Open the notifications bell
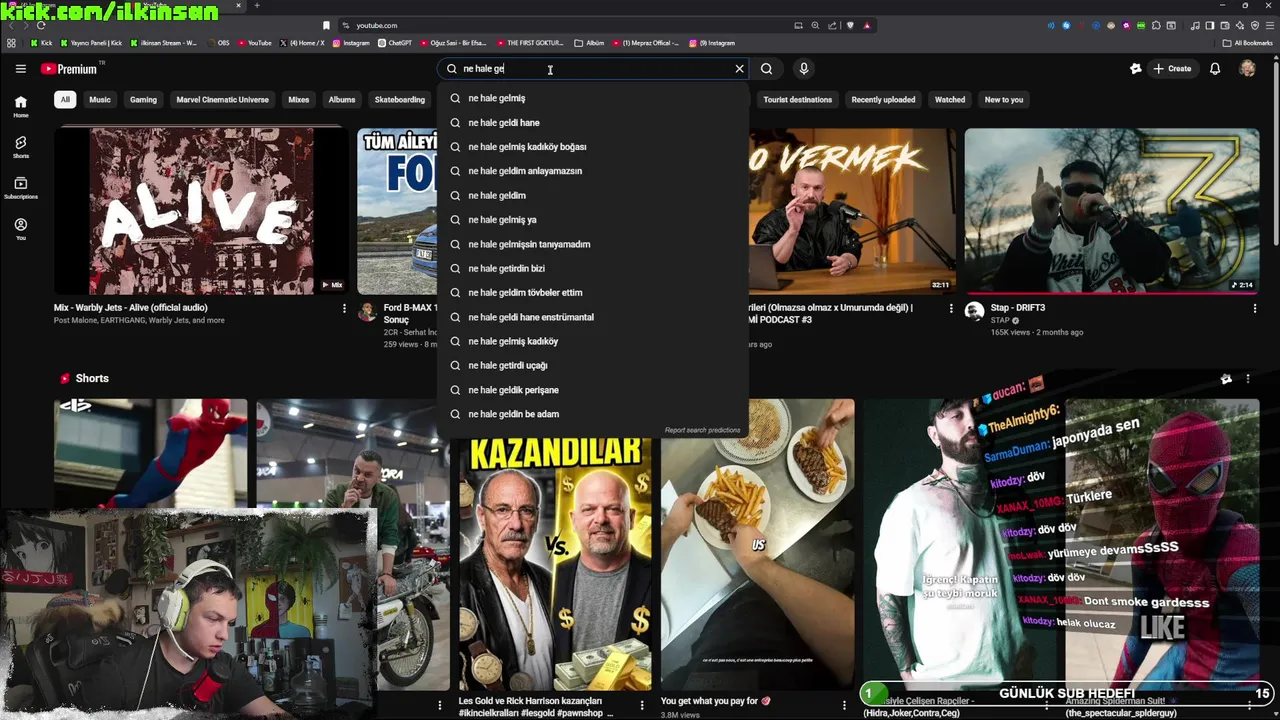 pos(1215,69)
